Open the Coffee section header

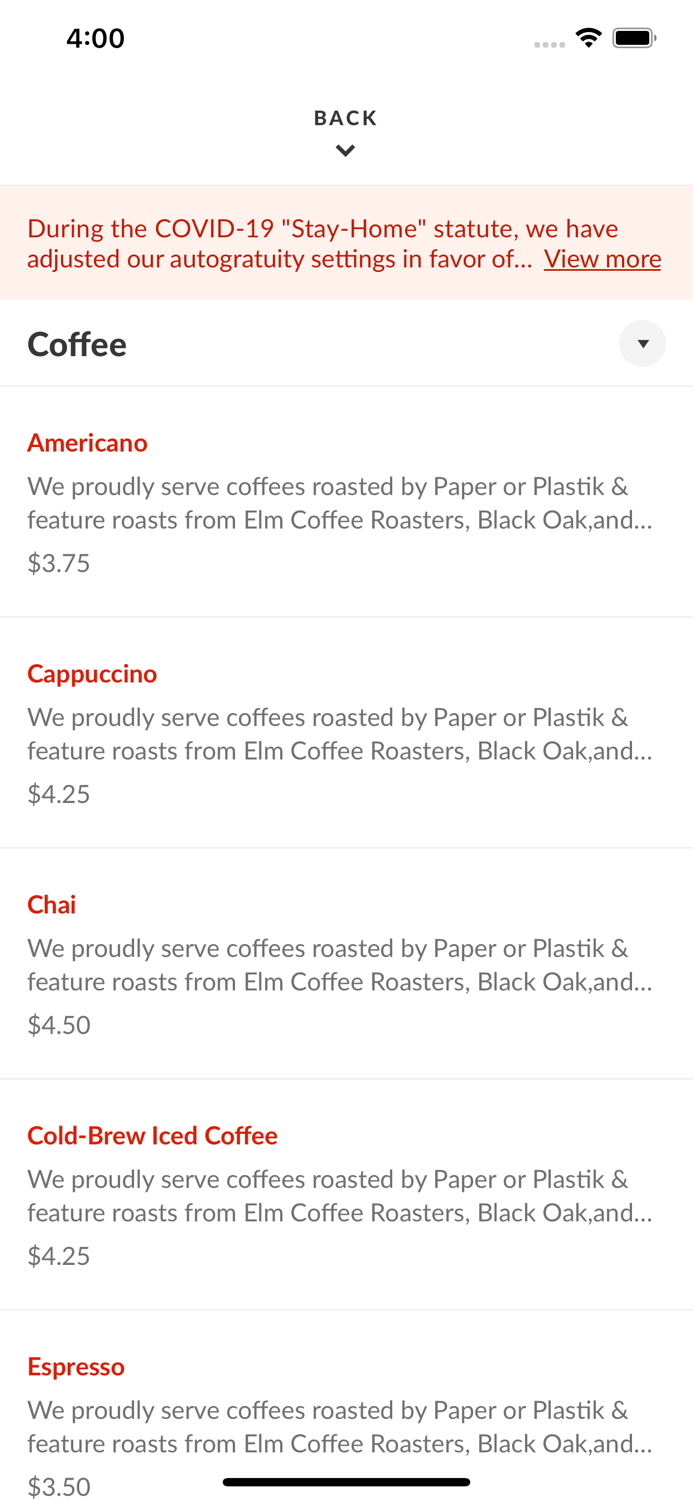tap(77, 343)
